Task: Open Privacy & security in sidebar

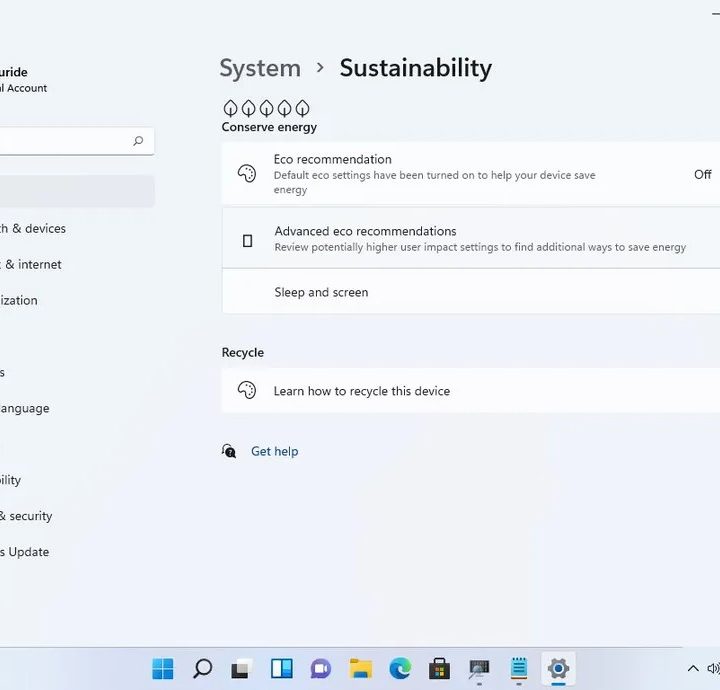Action: pyautogui.click(x=26, y=516)
